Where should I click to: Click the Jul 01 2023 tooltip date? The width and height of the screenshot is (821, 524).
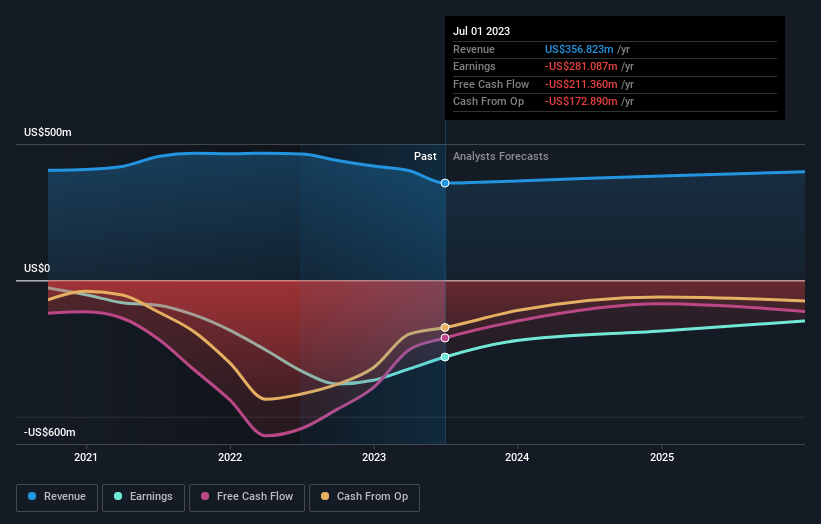[481, 31]
